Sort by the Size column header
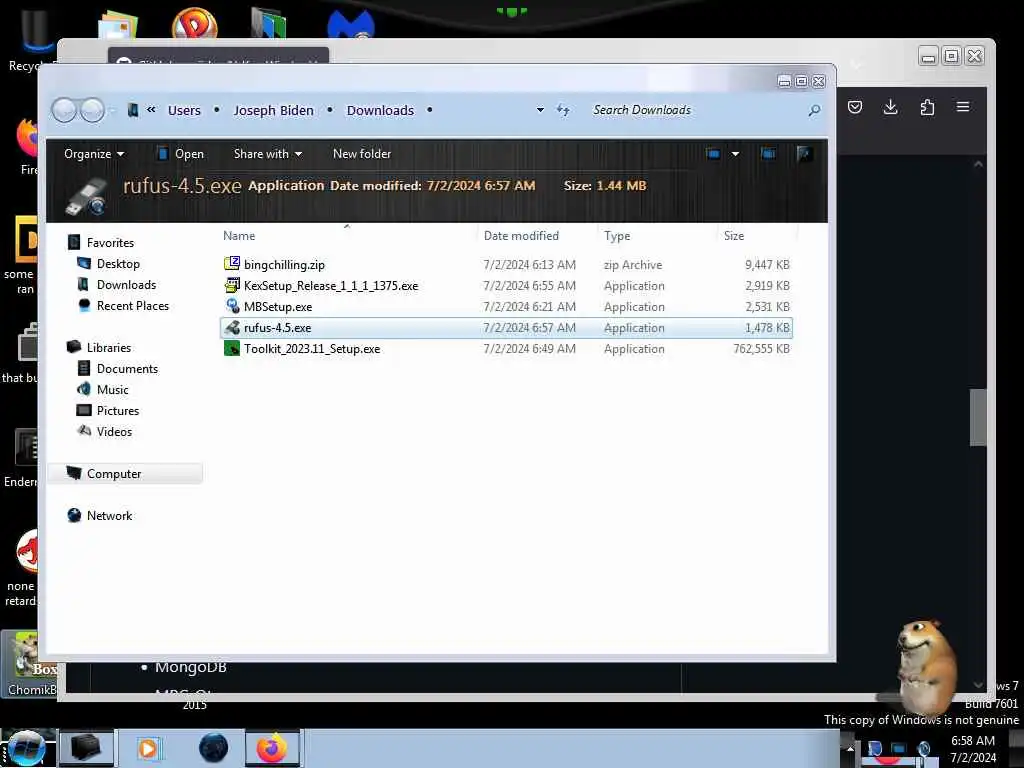This screenshot has width=1024, height=768. pyautogui.click(x=734, y=236)
